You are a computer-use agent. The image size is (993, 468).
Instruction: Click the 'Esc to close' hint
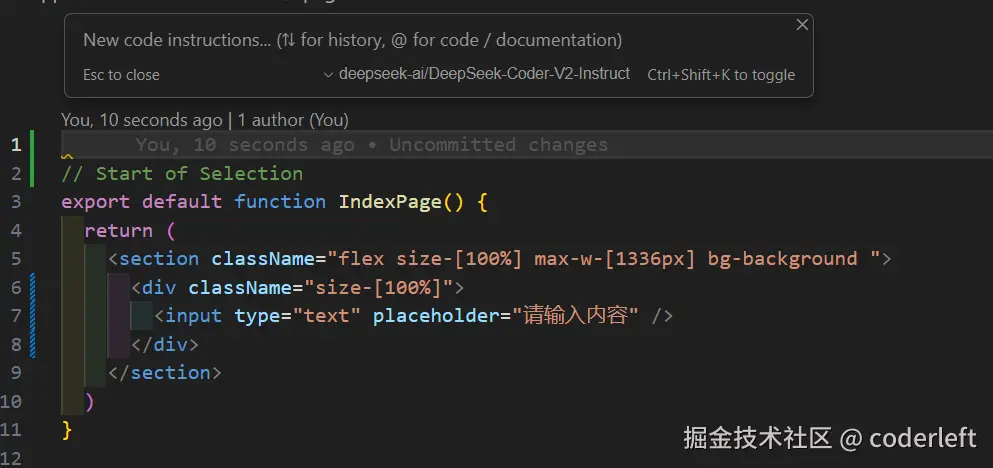pyautogui.click(x=121, y=75)
